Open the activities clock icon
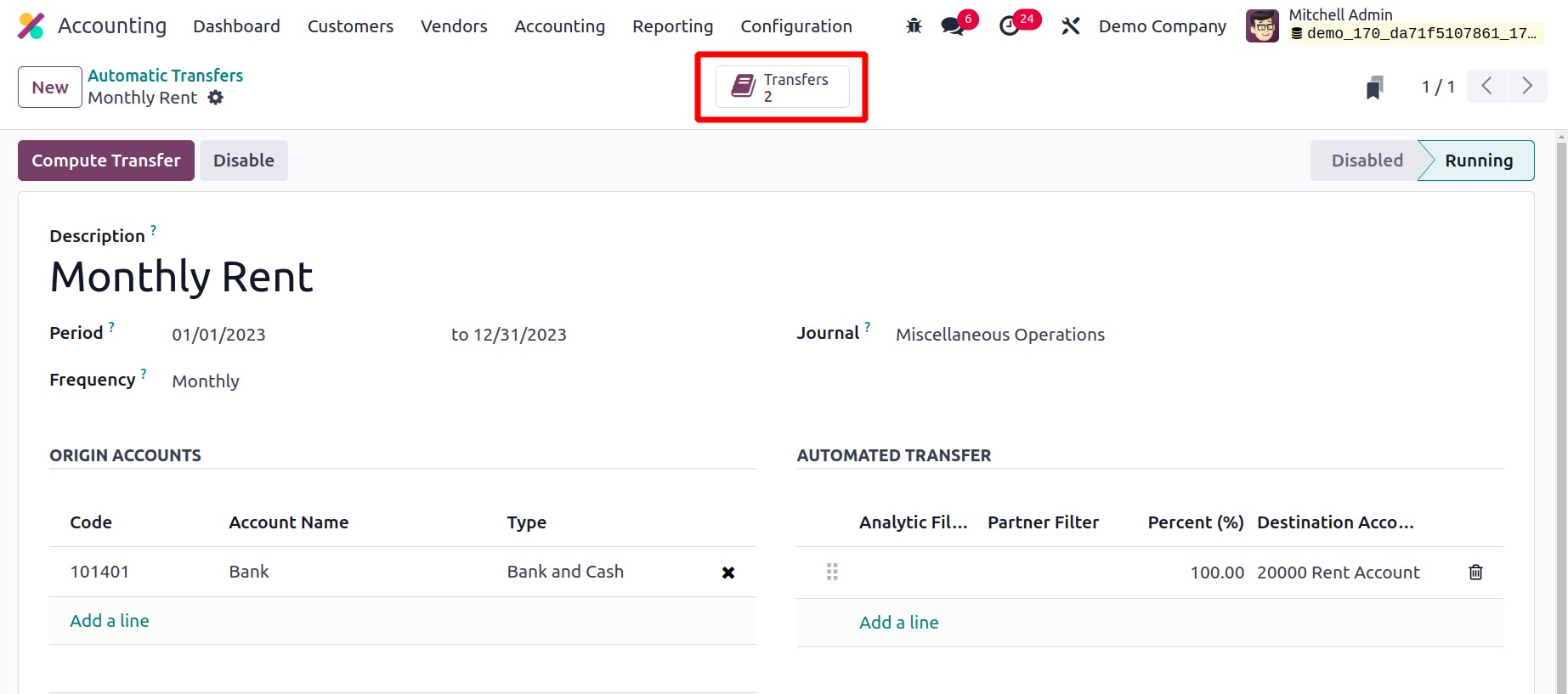1568x694 pixels. pos(1009,26)
